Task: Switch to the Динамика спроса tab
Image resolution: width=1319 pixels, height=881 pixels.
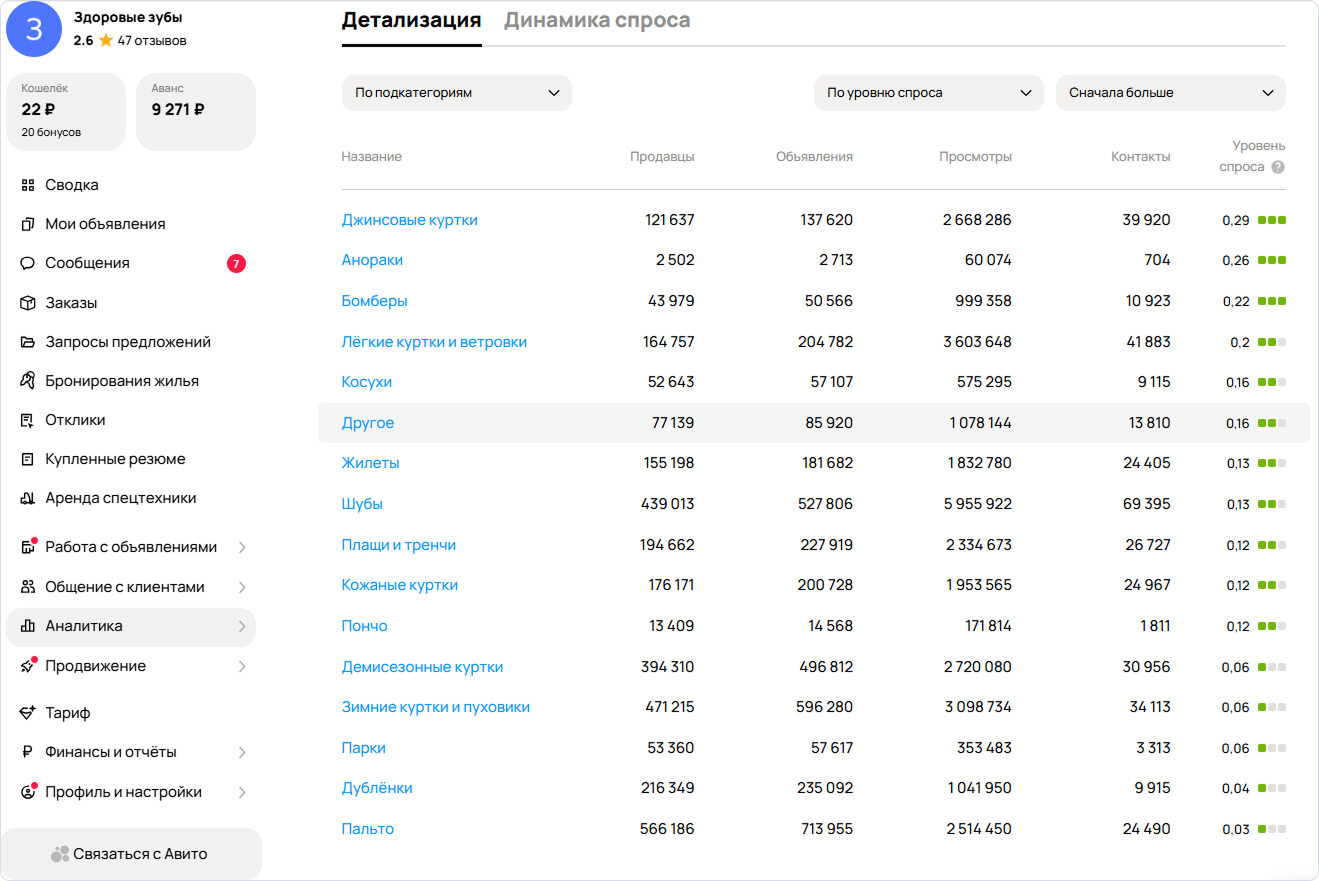Action: tap(596, 21)
